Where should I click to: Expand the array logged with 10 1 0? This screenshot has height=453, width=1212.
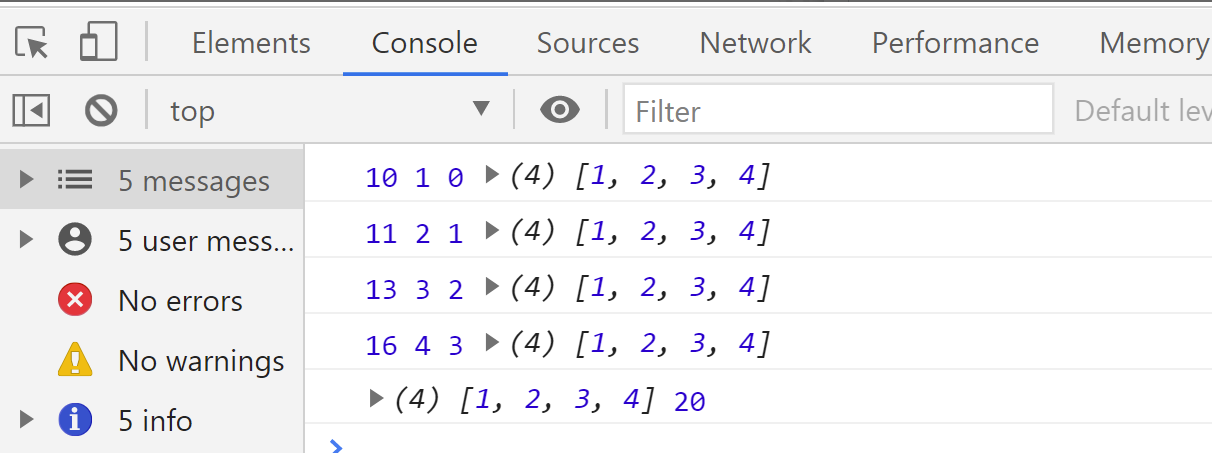[x=491, y=175]
